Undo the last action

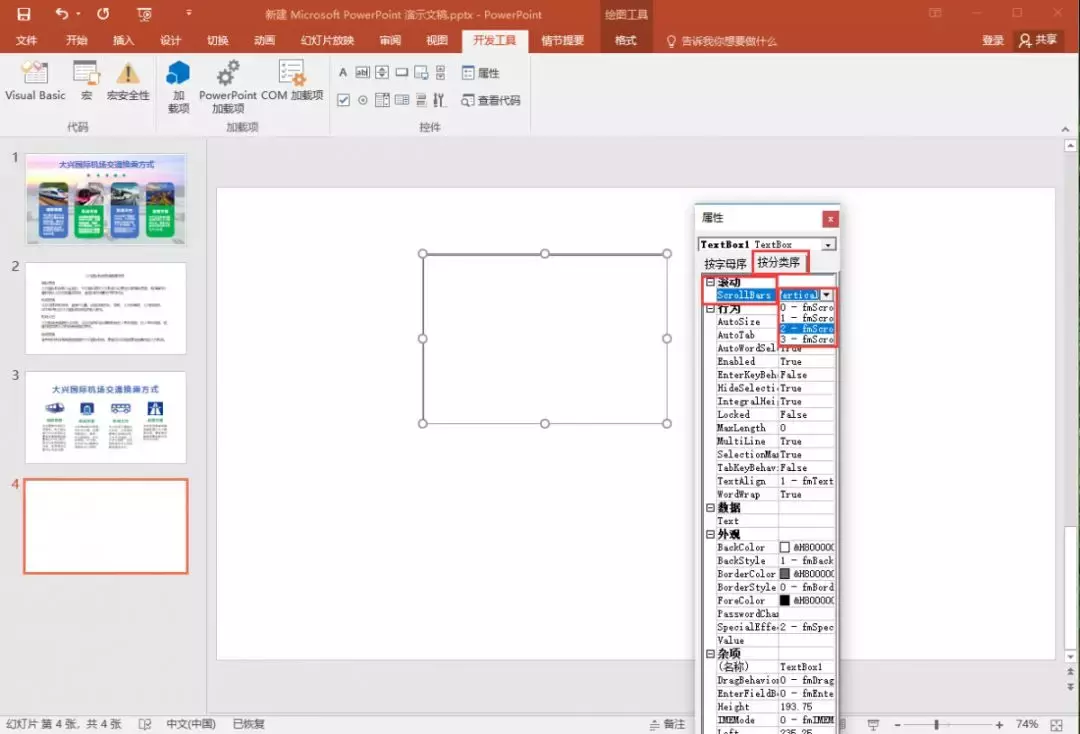coord(61,14)
